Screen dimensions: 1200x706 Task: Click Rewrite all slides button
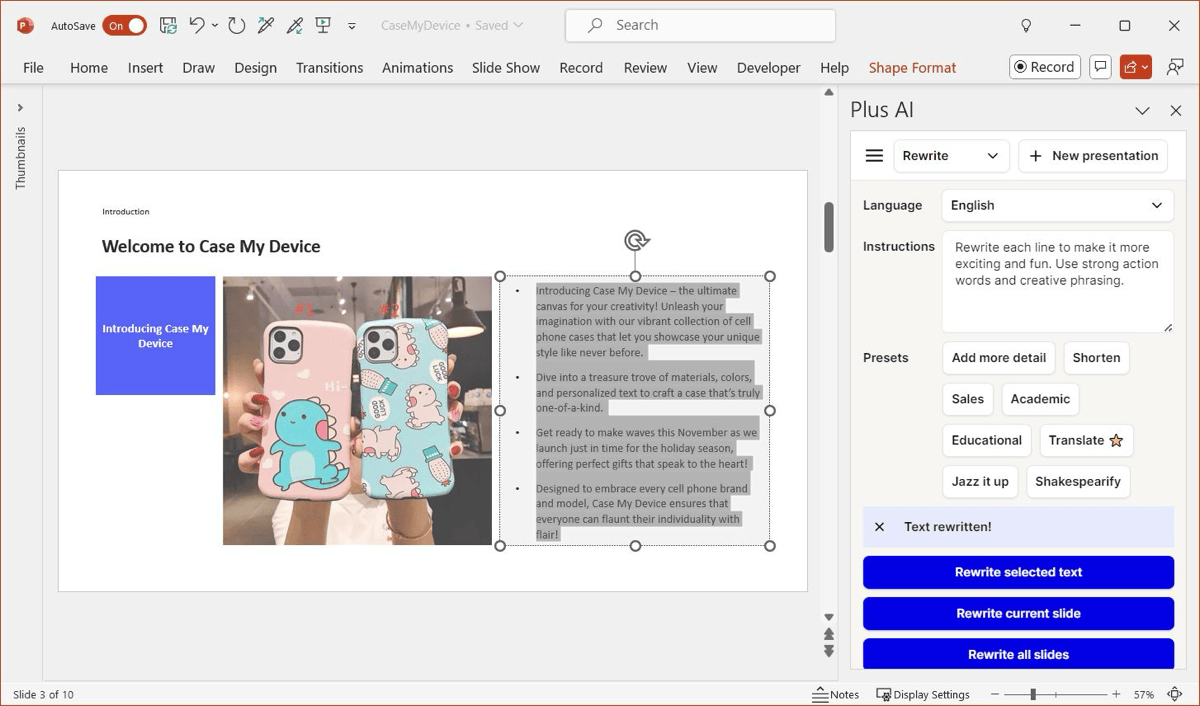pyautogui.click(x=1018, y=654)
